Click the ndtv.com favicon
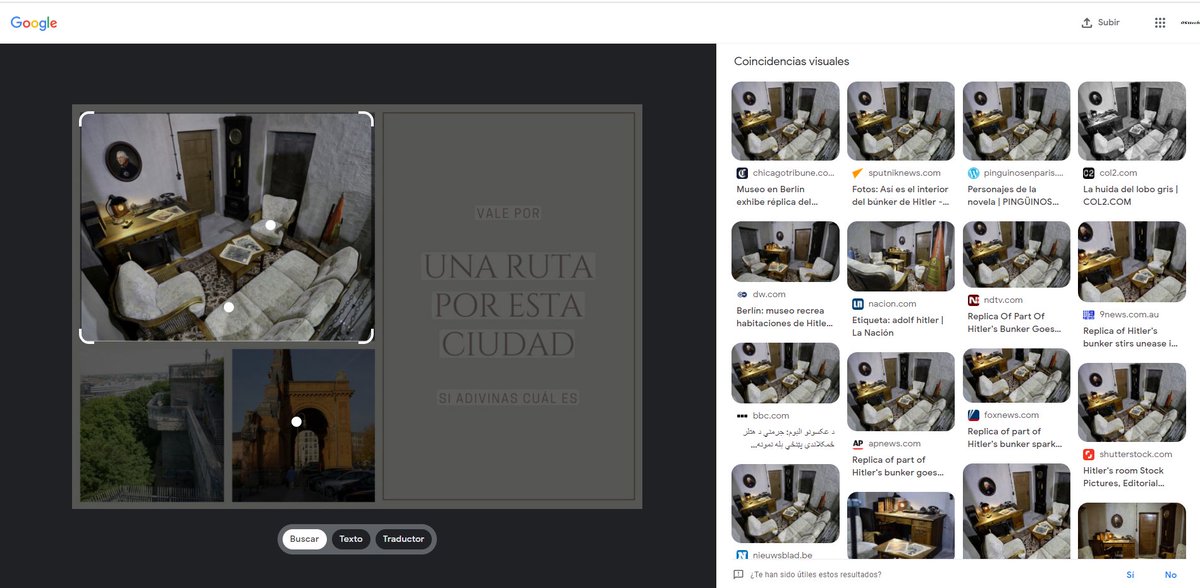1200x588 pixels. (974, 300)
